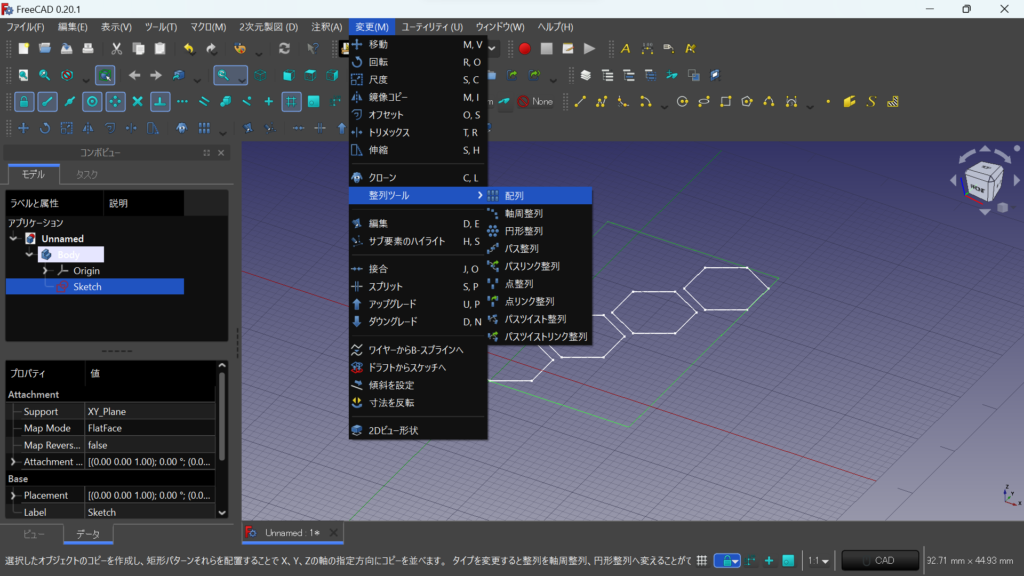Click the 2Dビュー形状 menu entry
The height and width of the screenshot is (576, 1024).
tap(418, 430)
